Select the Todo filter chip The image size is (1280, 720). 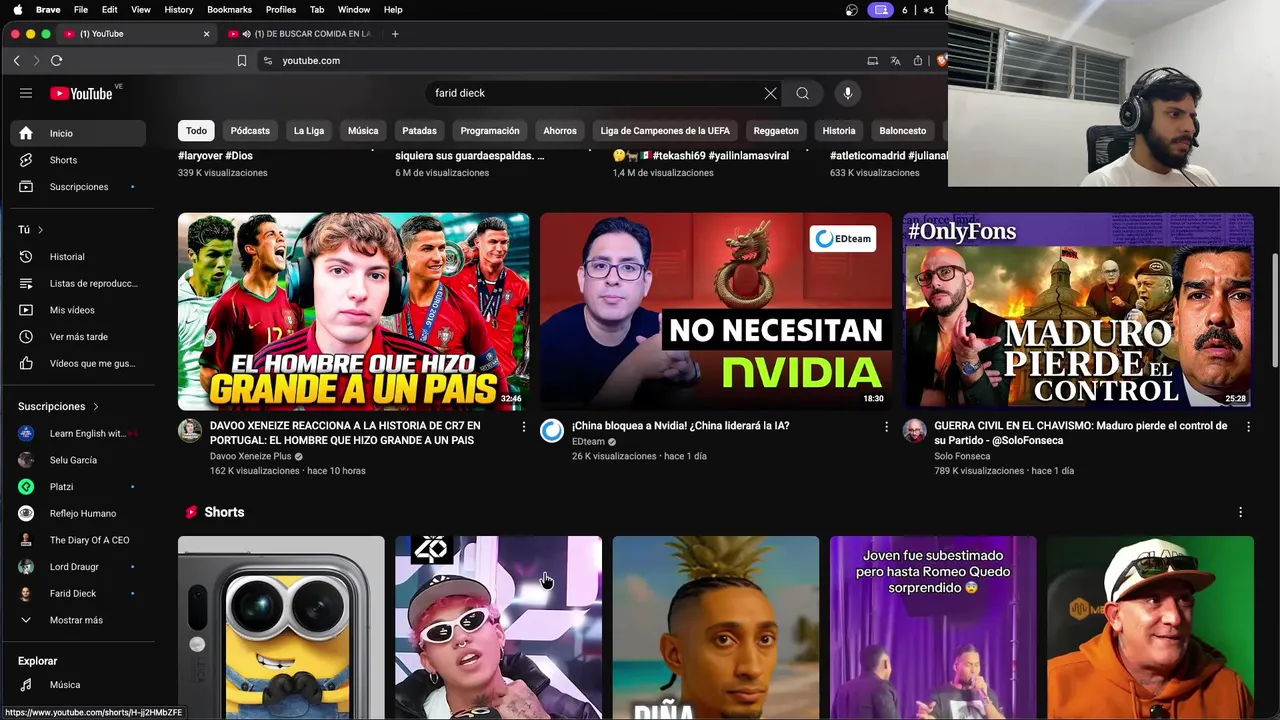click(196, 131)
